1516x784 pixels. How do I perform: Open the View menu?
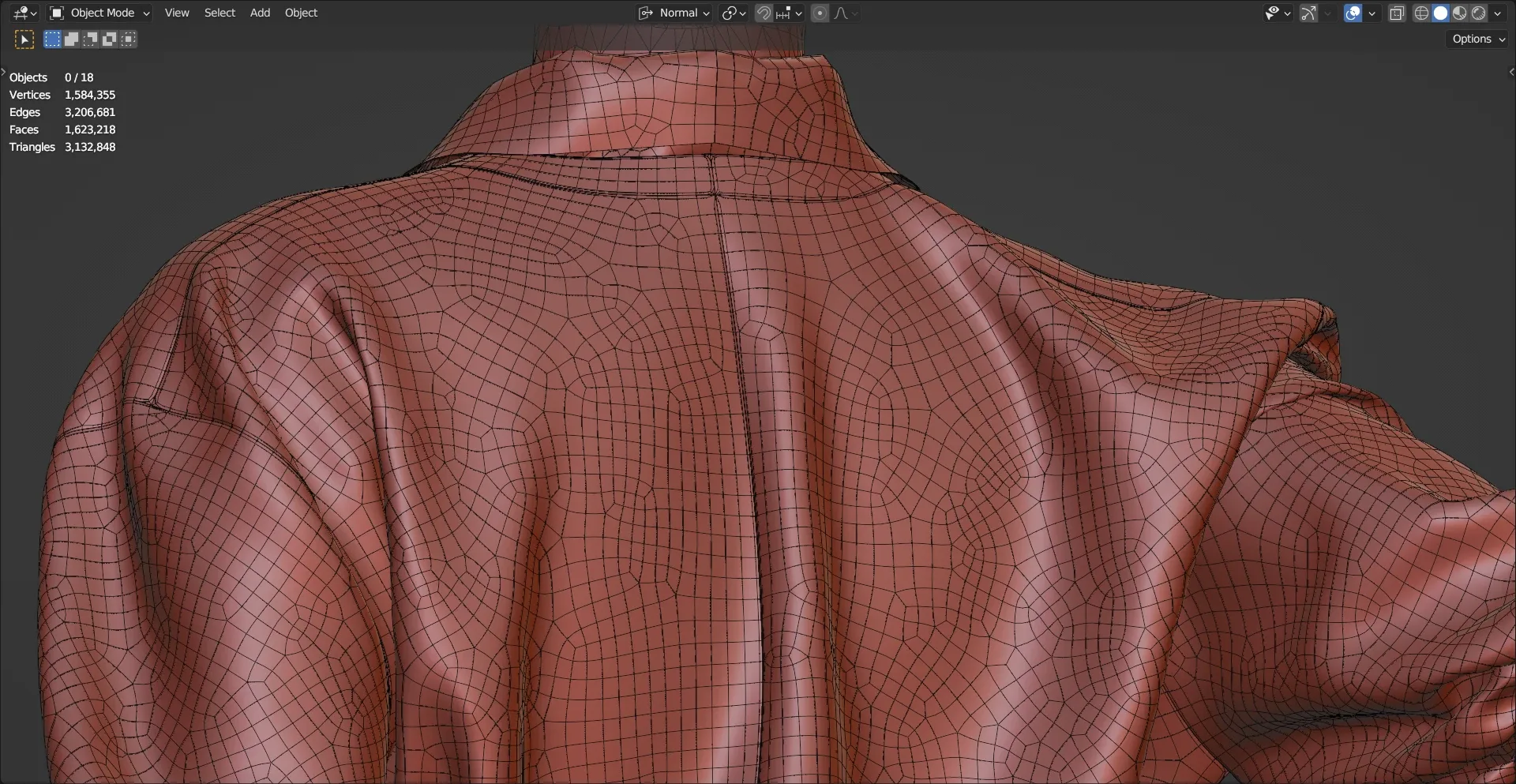click(177, 13)
